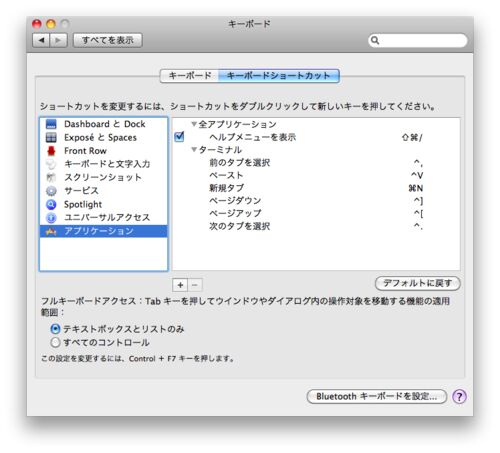The image size is (500, 453).
Task: Click the スクリーンショット label in list
Action: 103,177
